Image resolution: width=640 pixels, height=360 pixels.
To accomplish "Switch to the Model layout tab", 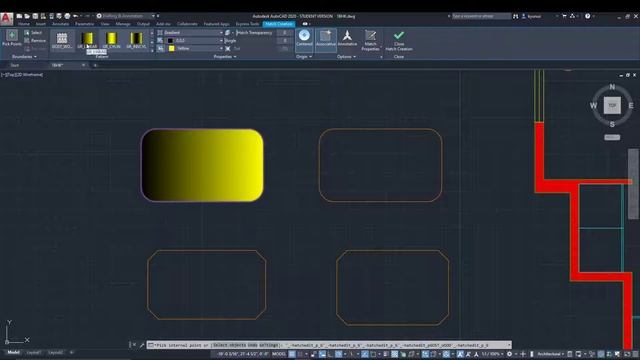I will tap(13, 352).
